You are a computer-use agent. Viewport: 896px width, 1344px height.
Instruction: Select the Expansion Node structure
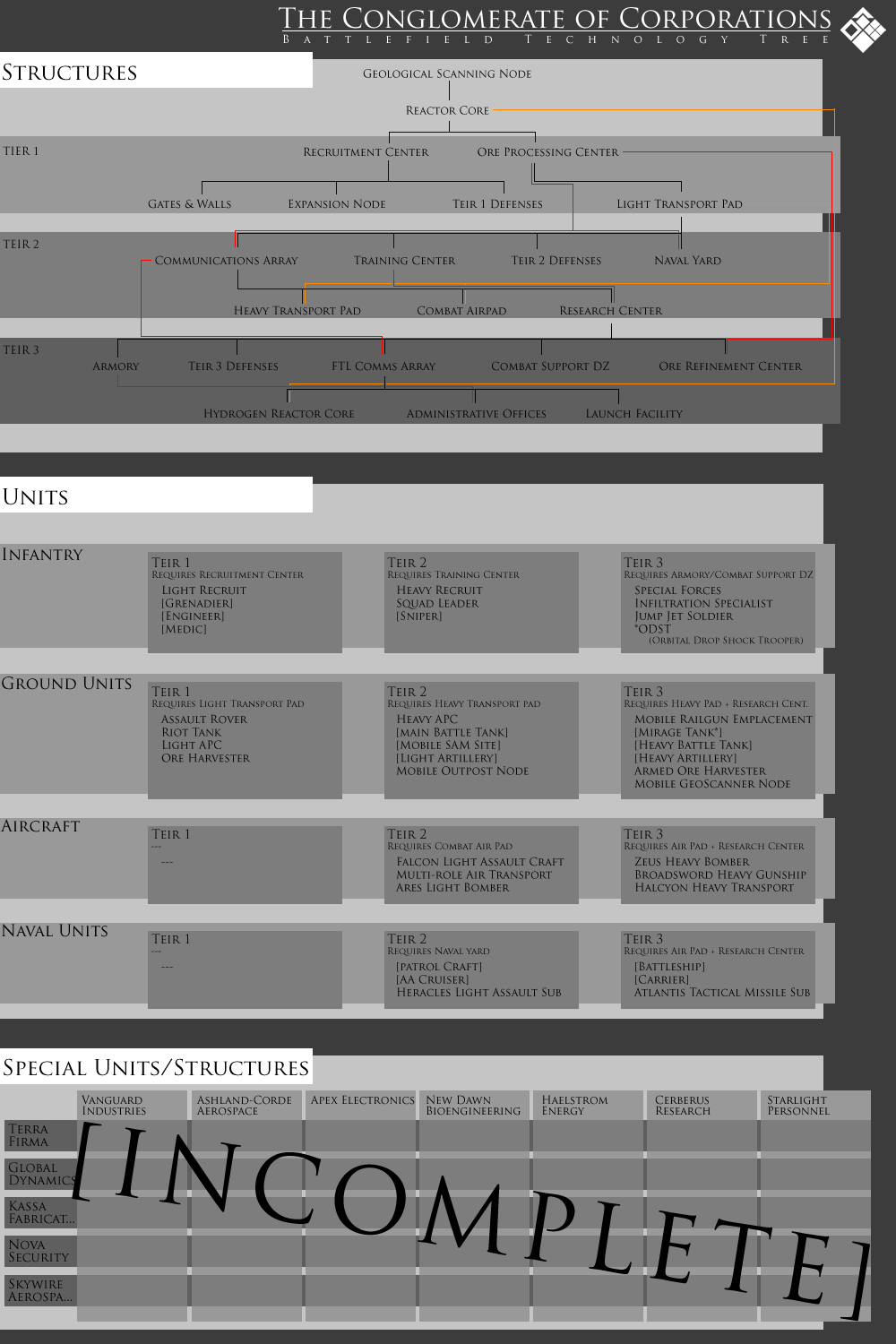click(x=337, y=204)
